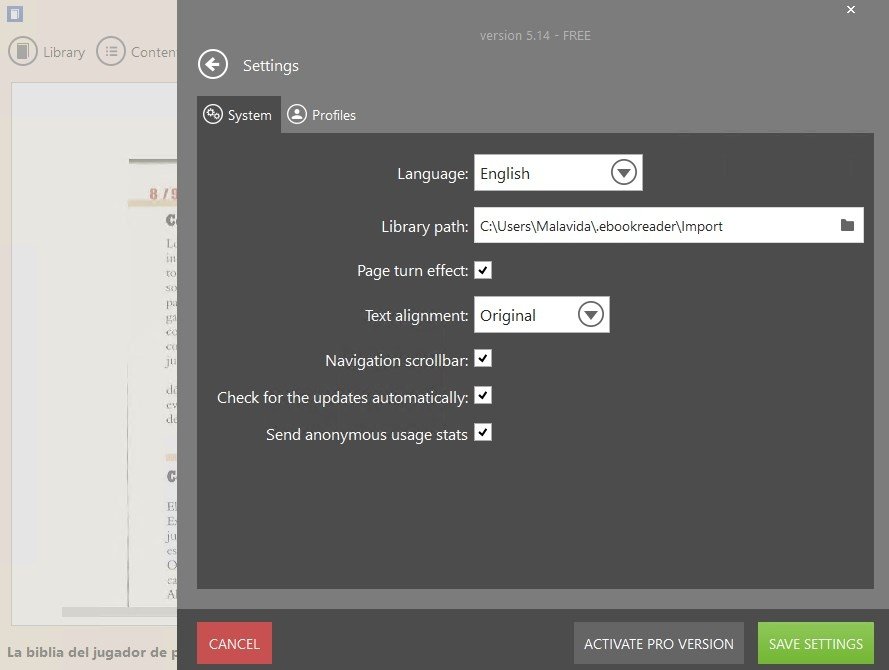The image size is (889, 670).
Task: Toggle the Navigation scrollbar checkbox
Action: pyautogui.click(x=483, y=358)
